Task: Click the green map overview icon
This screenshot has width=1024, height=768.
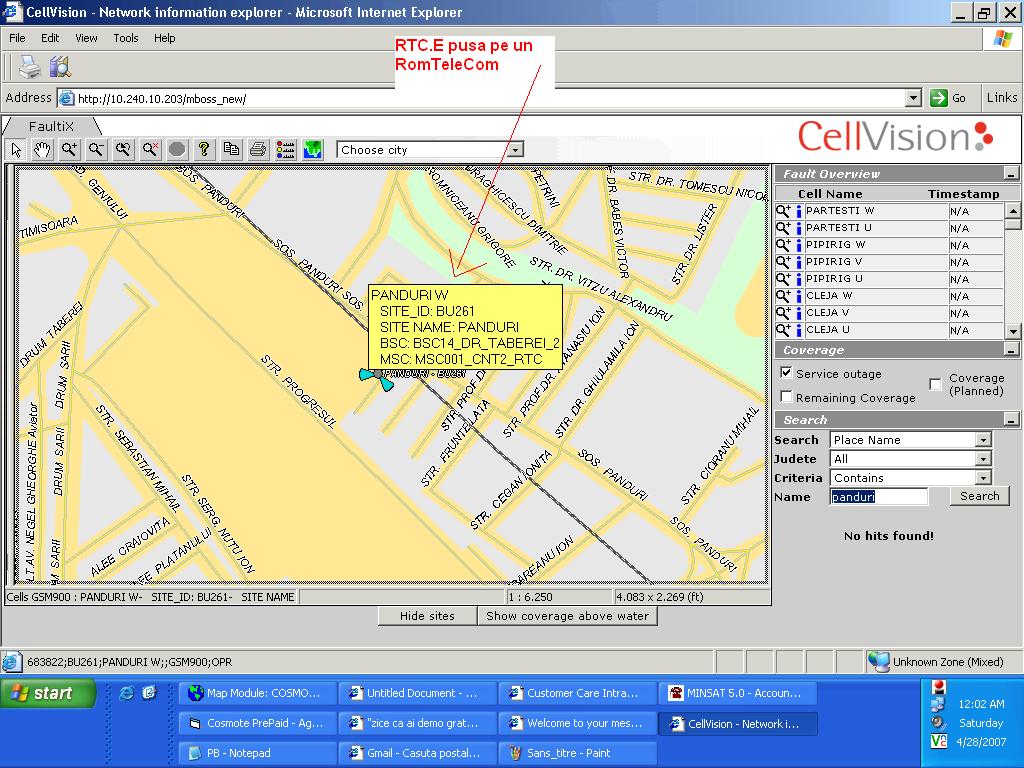Action: 313,149
